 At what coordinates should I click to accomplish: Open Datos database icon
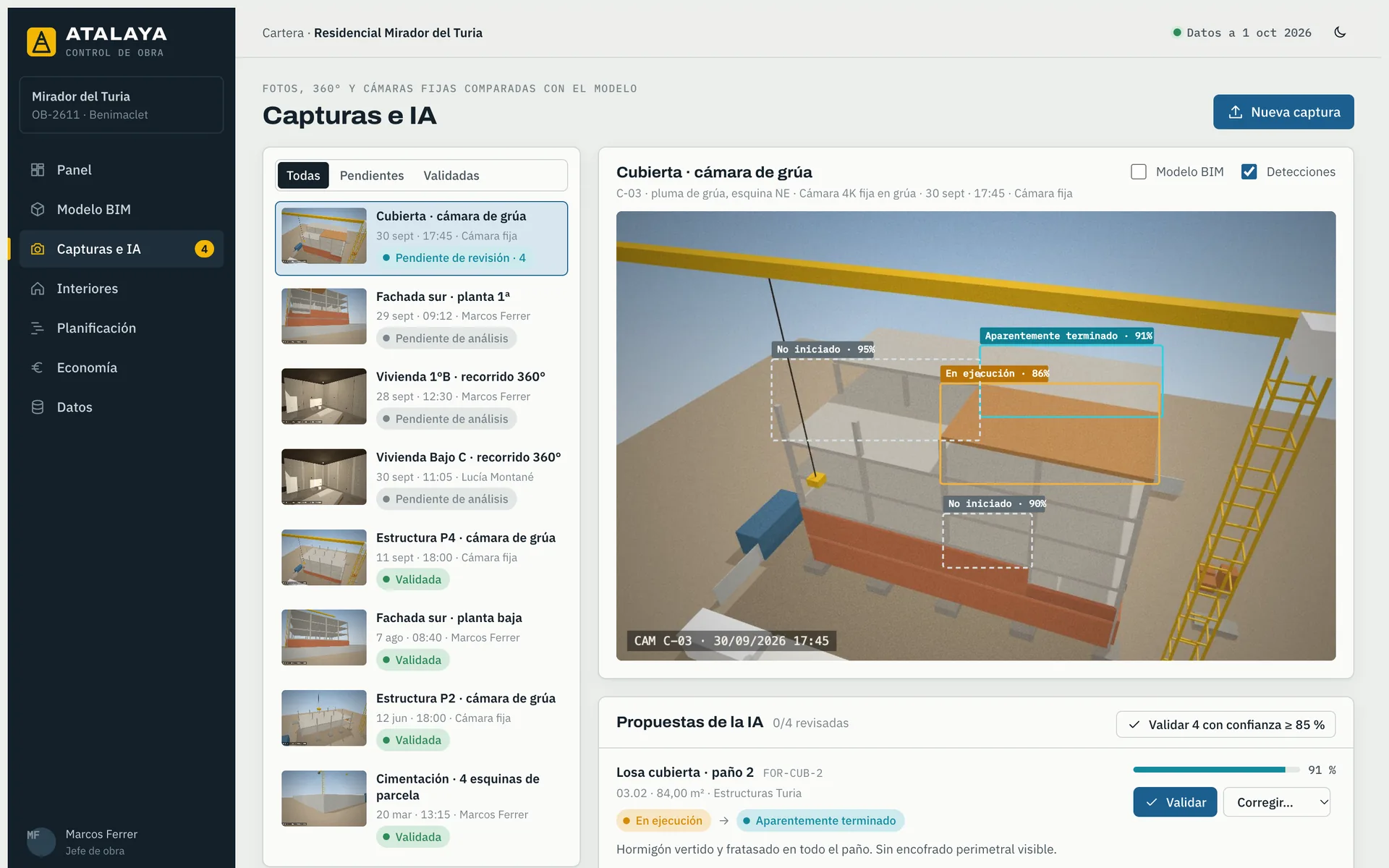point(38,407)
